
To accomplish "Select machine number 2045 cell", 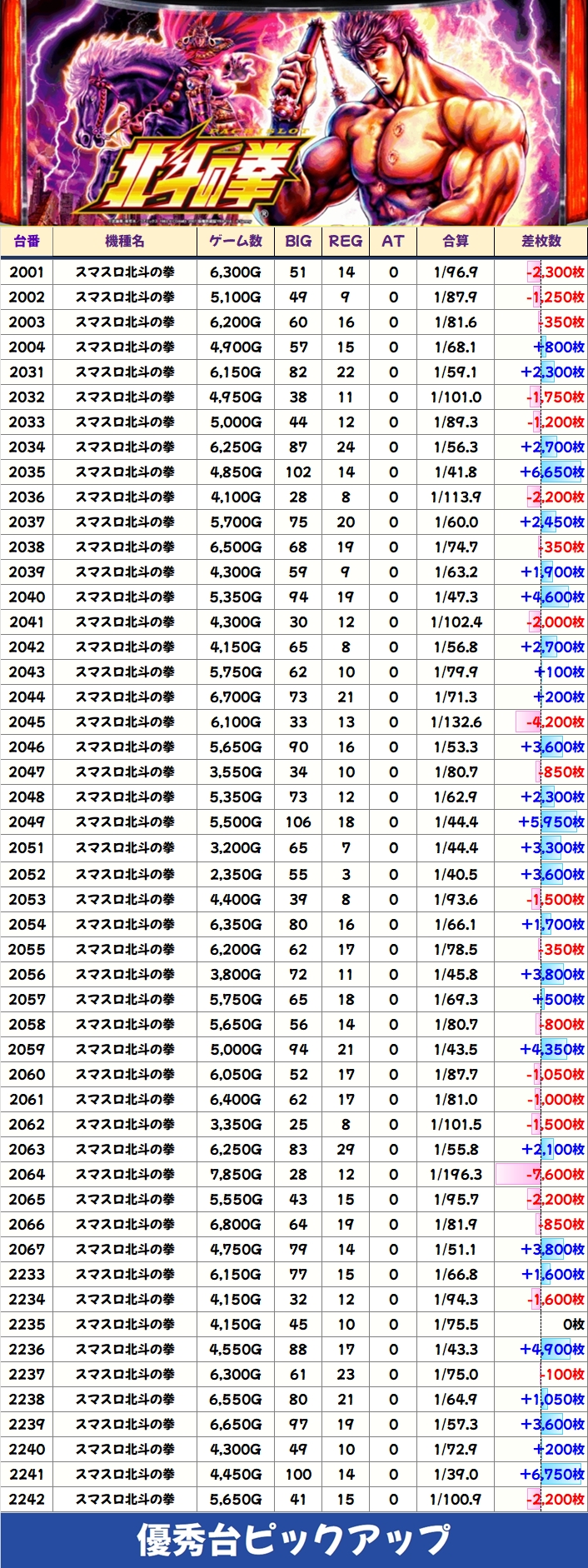I will pyautogui.click(x=27, y=722).
